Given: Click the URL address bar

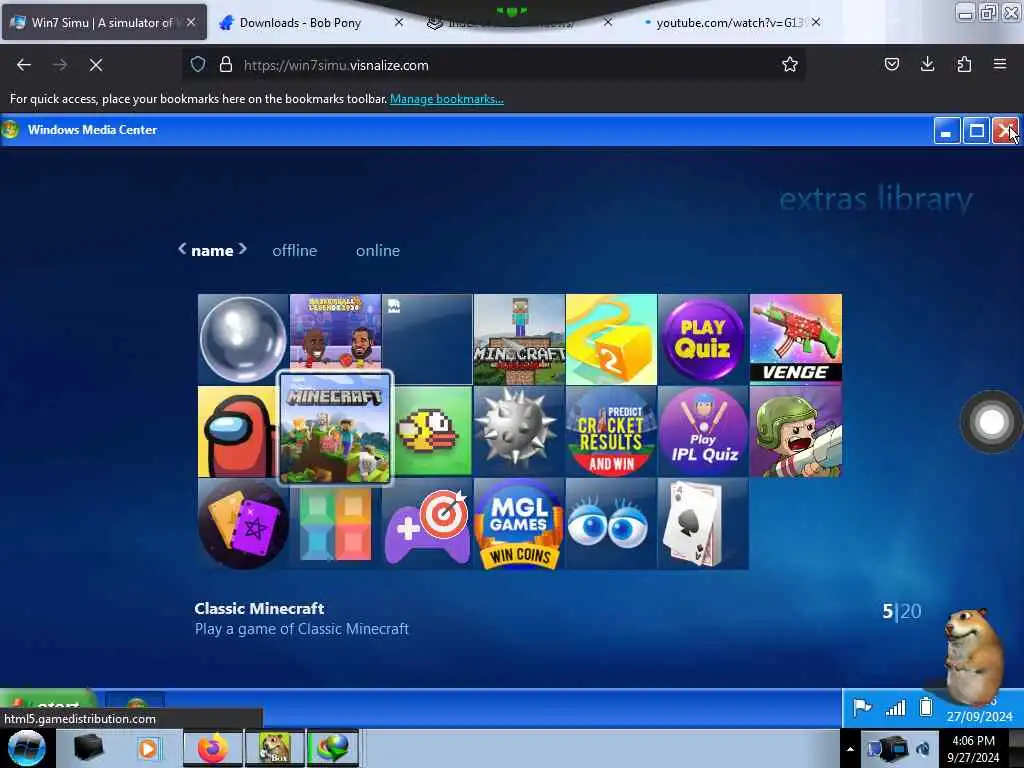Looking at the screenshot, I should (x=493, y=65).
